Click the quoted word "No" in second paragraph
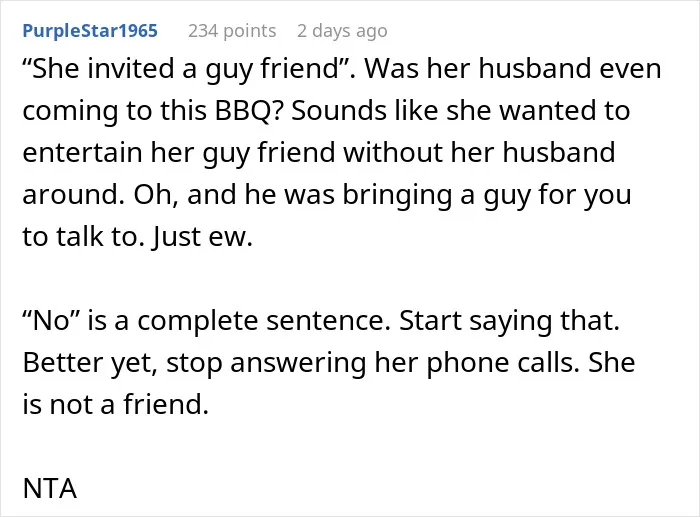Image resolution: width=700 pixels, height=517 pixels. point(51,321)
